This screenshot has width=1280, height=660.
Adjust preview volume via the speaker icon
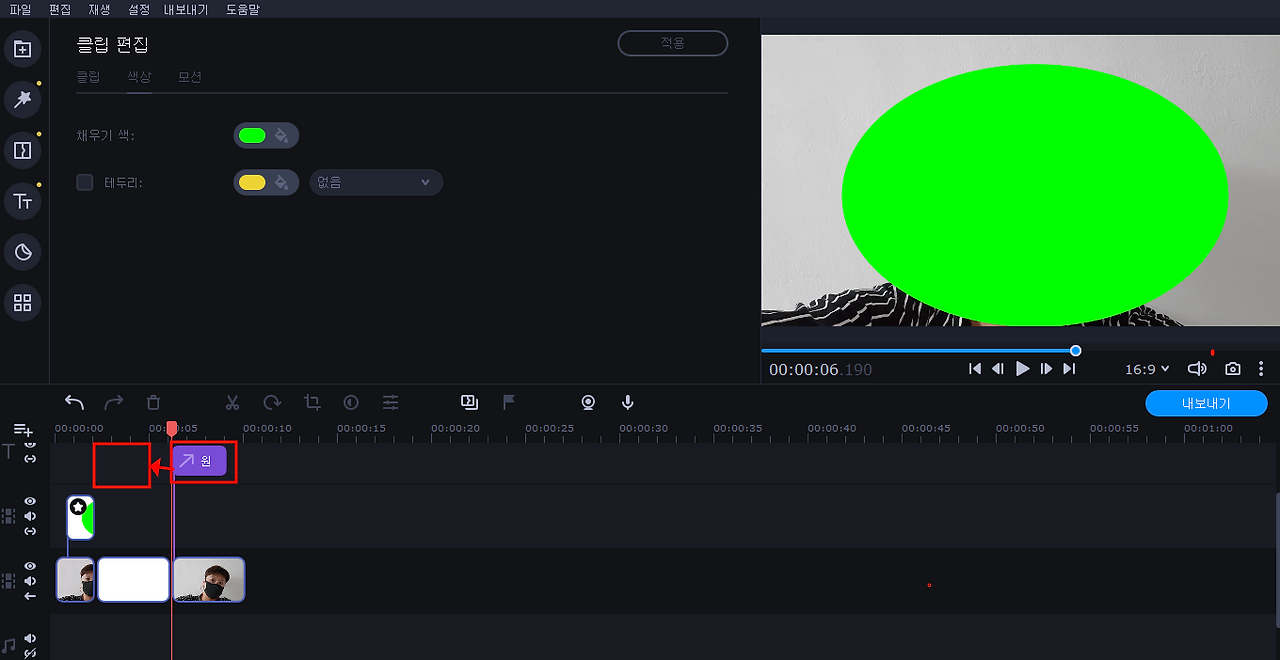click(x=1197, y=369)
